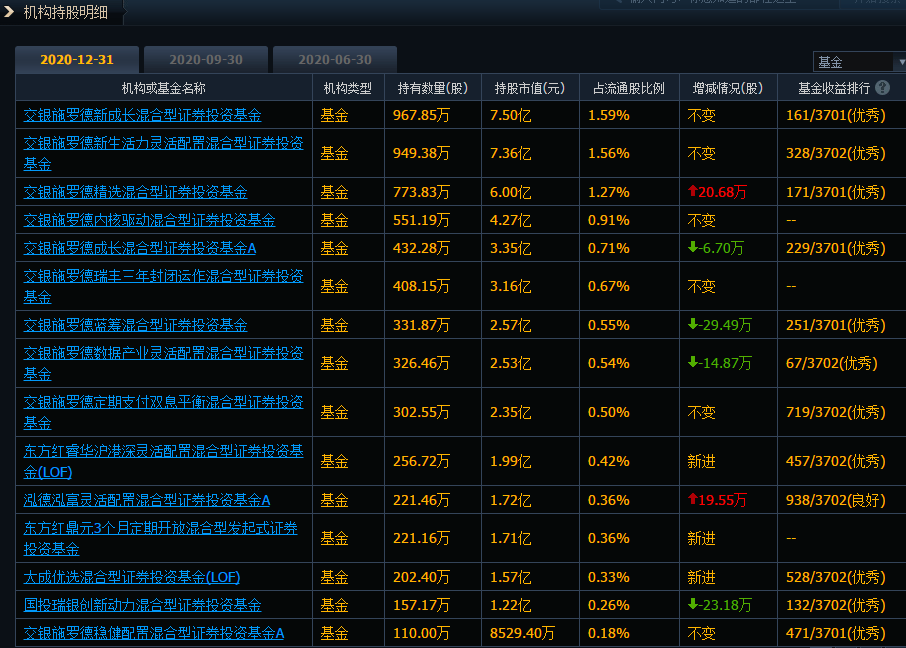The image size is (906, 648).
Task: Open 交银施罗德新生活力灵活配置混合型证券投资基金 link
Action: [x=164, y=153]
